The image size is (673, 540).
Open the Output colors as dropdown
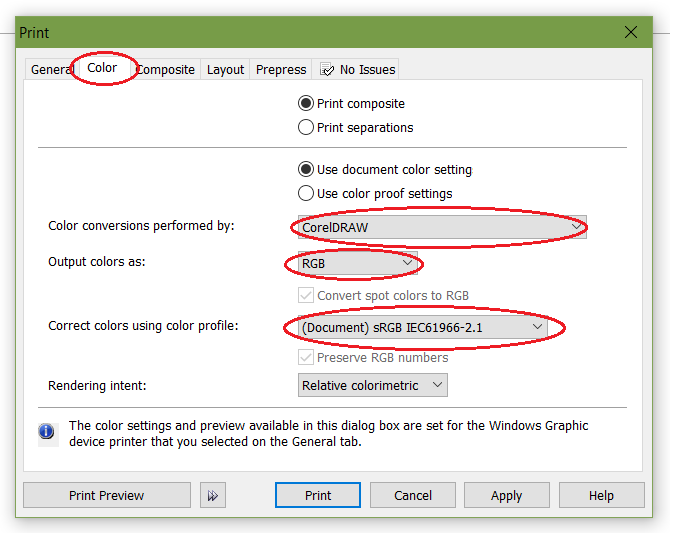(353, 264)
